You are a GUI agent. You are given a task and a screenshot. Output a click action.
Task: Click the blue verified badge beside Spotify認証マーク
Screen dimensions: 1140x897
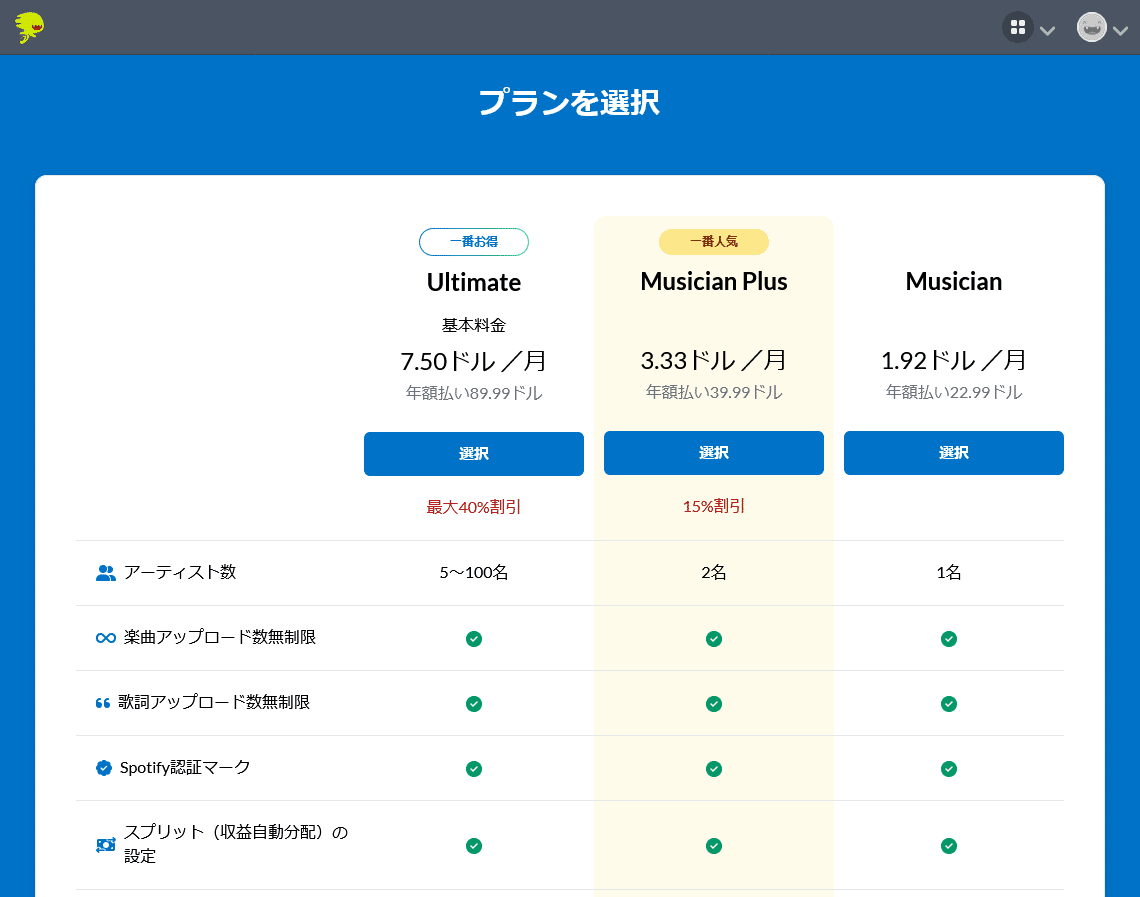click(x=104, y=769)
